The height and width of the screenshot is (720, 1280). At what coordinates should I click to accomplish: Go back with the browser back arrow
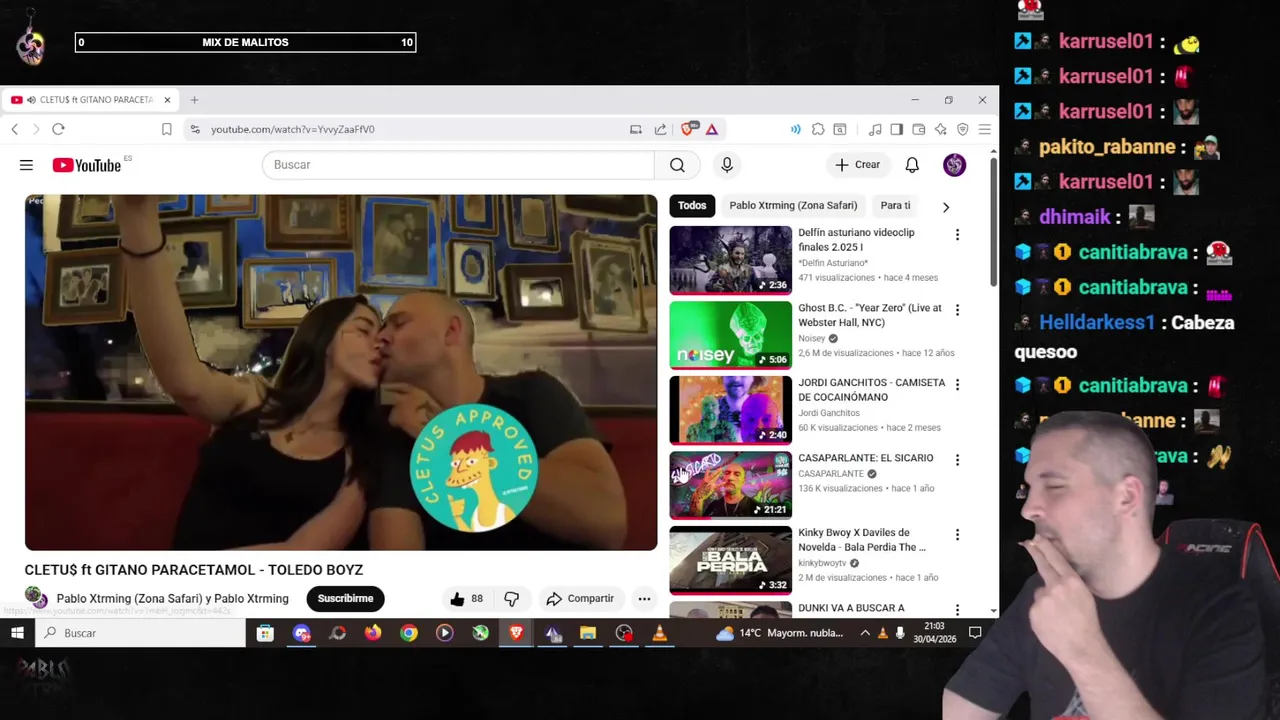point(14,129)
